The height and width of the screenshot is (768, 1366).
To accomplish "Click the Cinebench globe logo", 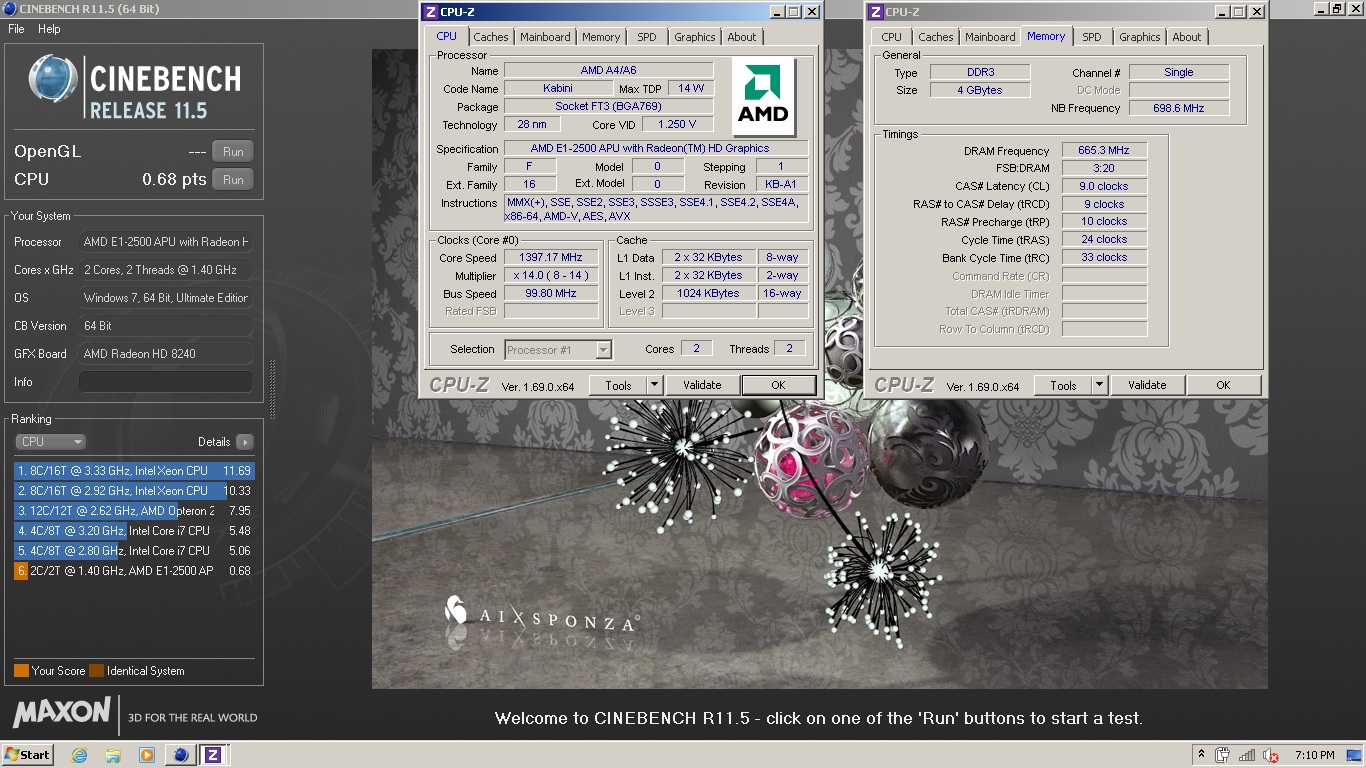I will point(53,79).
